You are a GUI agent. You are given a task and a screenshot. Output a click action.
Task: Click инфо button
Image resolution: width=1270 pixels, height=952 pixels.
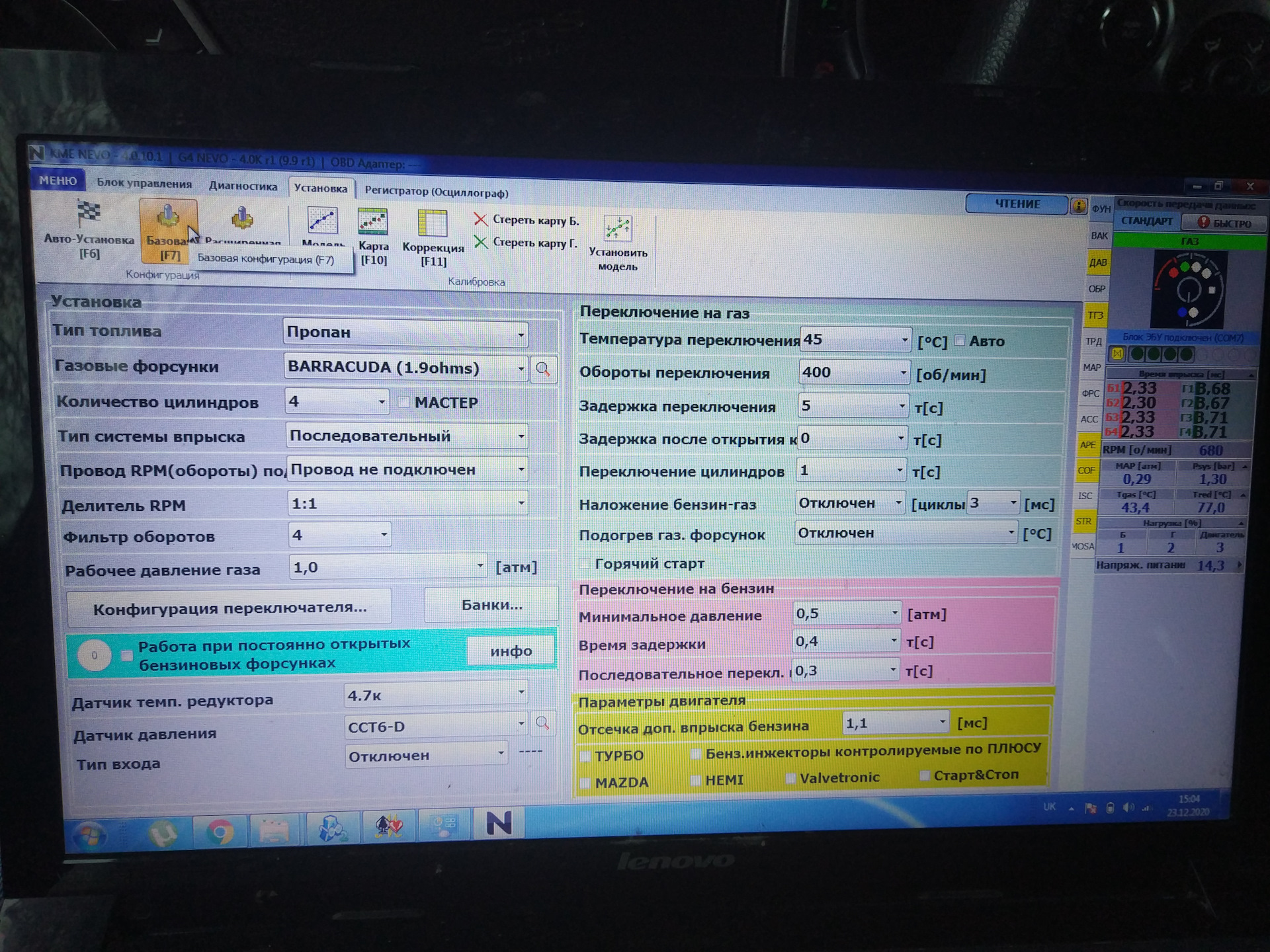pyautogui.click(x=511, y=651)
